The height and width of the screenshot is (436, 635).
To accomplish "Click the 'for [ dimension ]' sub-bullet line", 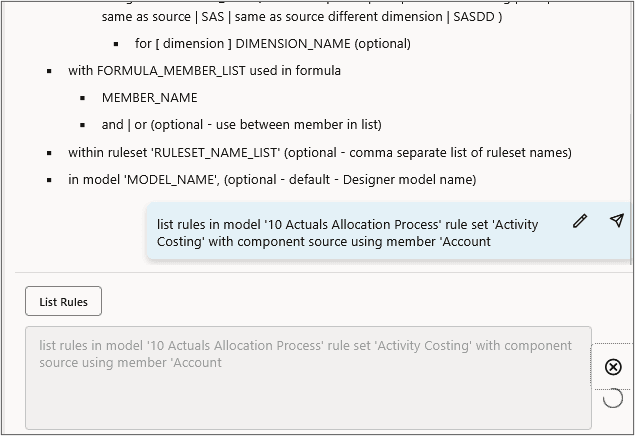I will 272,44.
